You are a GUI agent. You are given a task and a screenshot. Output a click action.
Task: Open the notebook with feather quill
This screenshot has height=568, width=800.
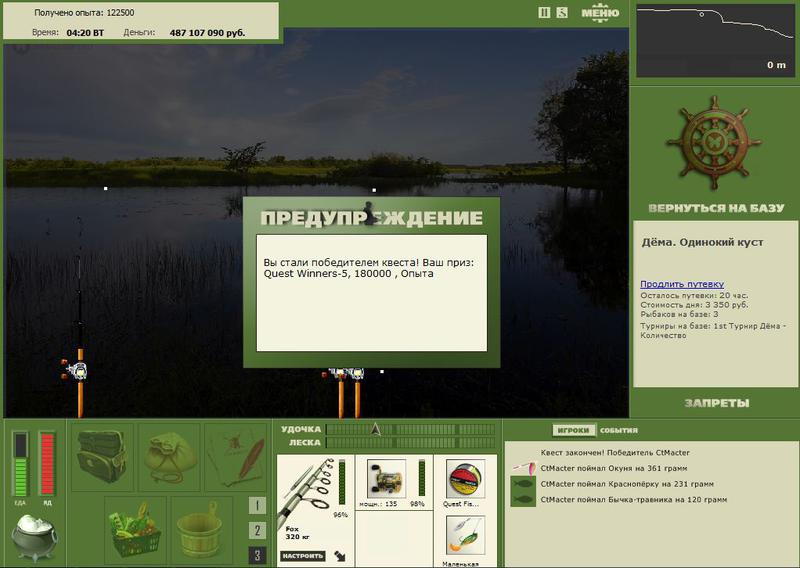[236, 456]
